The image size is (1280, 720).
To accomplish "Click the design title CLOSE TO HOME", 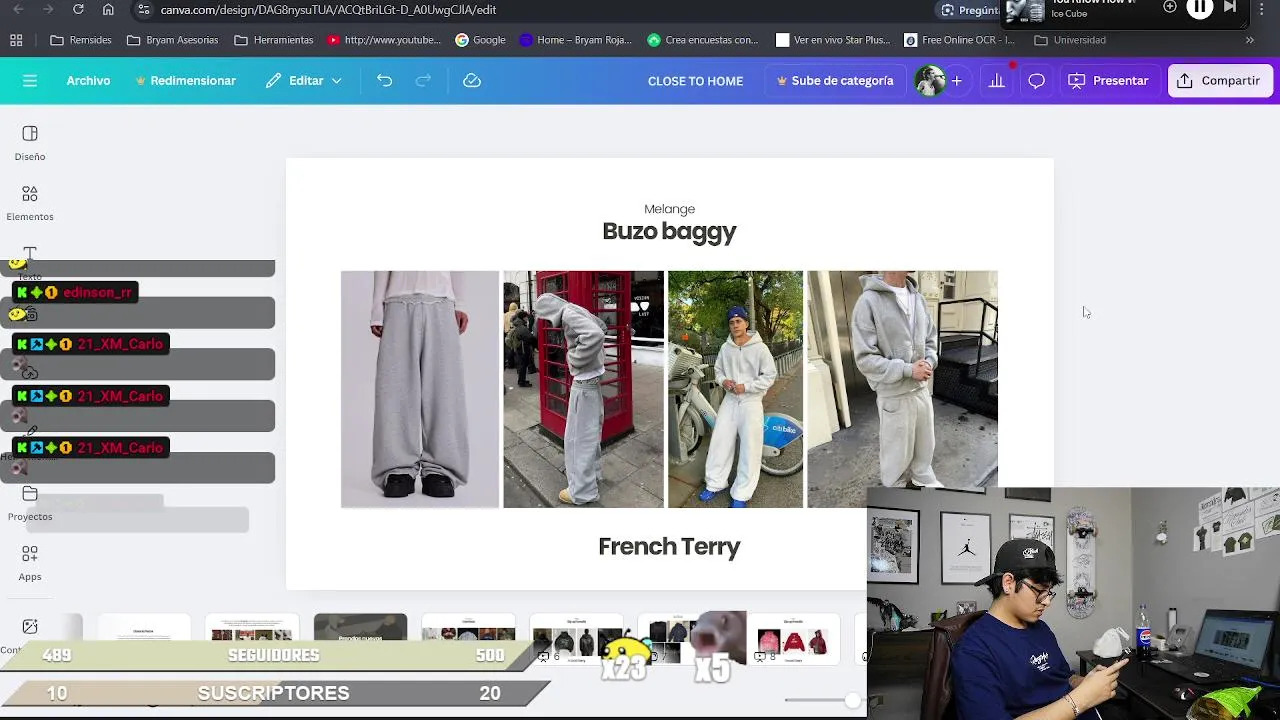I will tap(695, 81).
